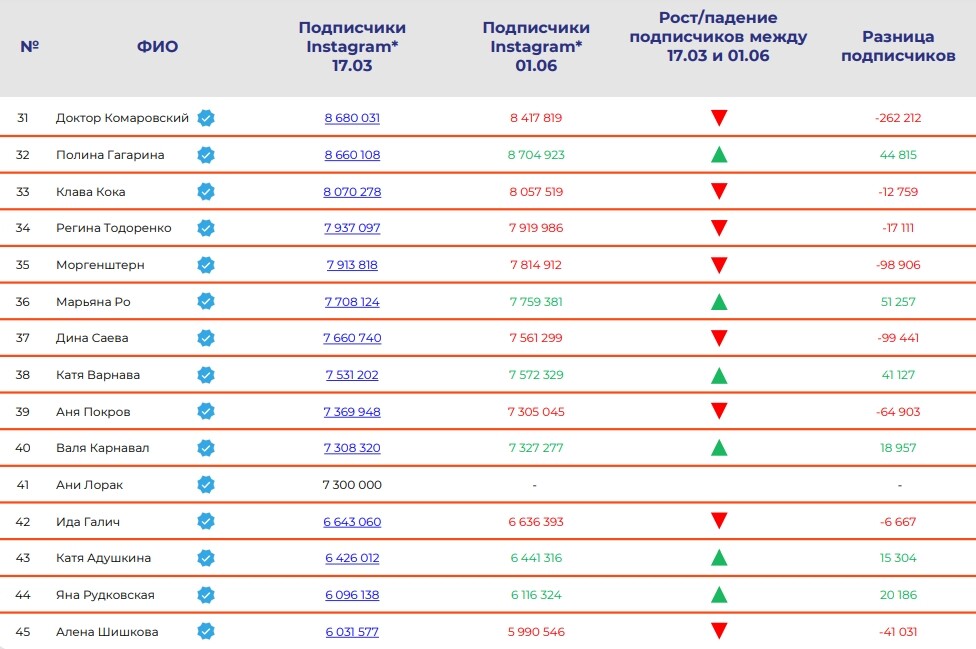Click verified badge next to Доктор Комаровский
The height and width of the screenshot is (649, 976).
pos(206,118)
